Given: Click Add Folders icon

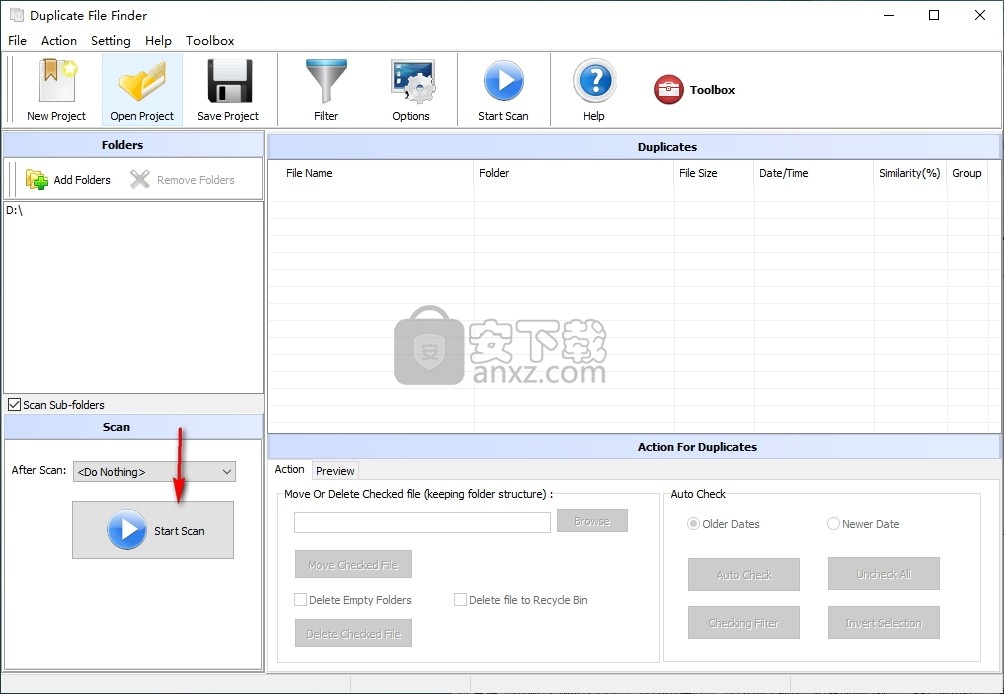Looking at the screenshot, I should 36,179.
